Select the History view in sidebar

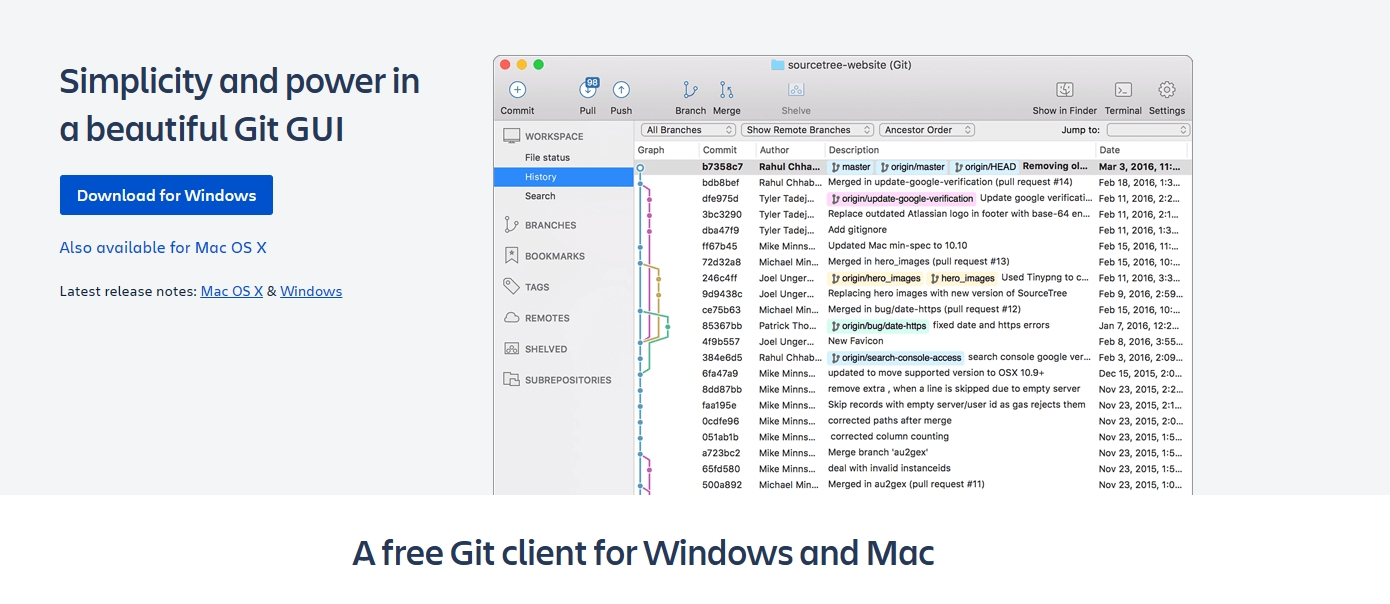[x=563, y=177]
